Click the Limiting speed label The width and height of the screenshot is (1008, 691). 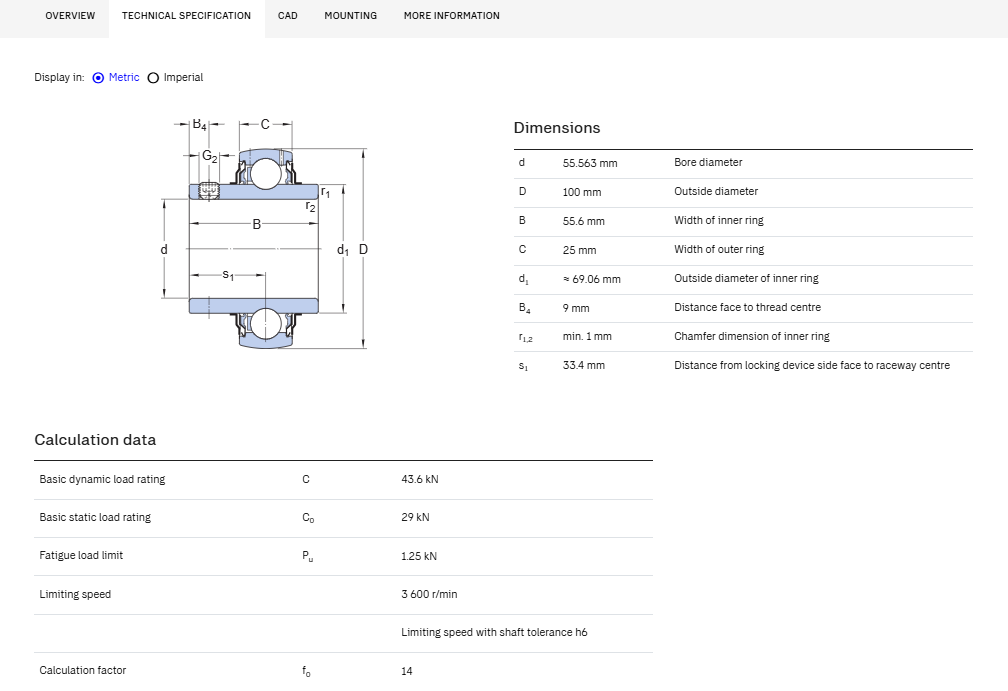coord(75,595)
